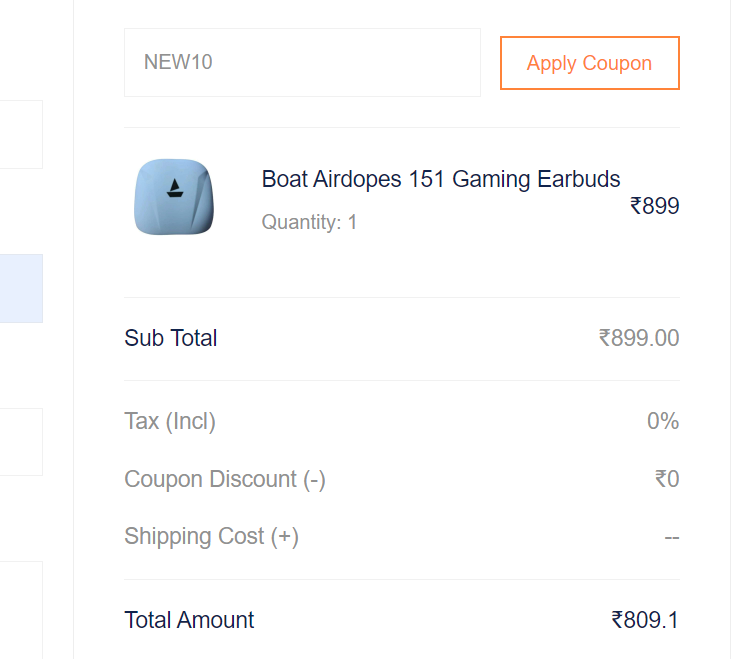Focus the NEW10 coupon code field
This screenshot has width=736, height=659.
click(302, 62)
